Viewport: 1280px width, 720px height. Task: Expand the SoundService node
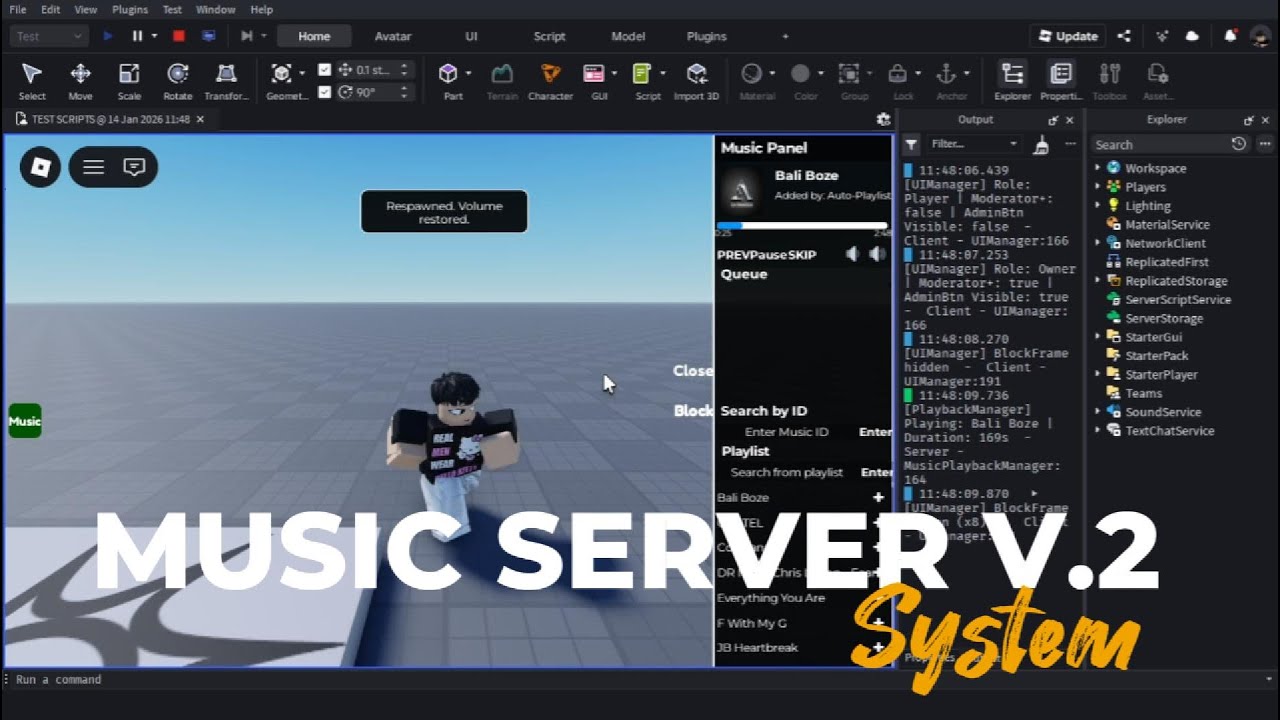click(1098, 412)
